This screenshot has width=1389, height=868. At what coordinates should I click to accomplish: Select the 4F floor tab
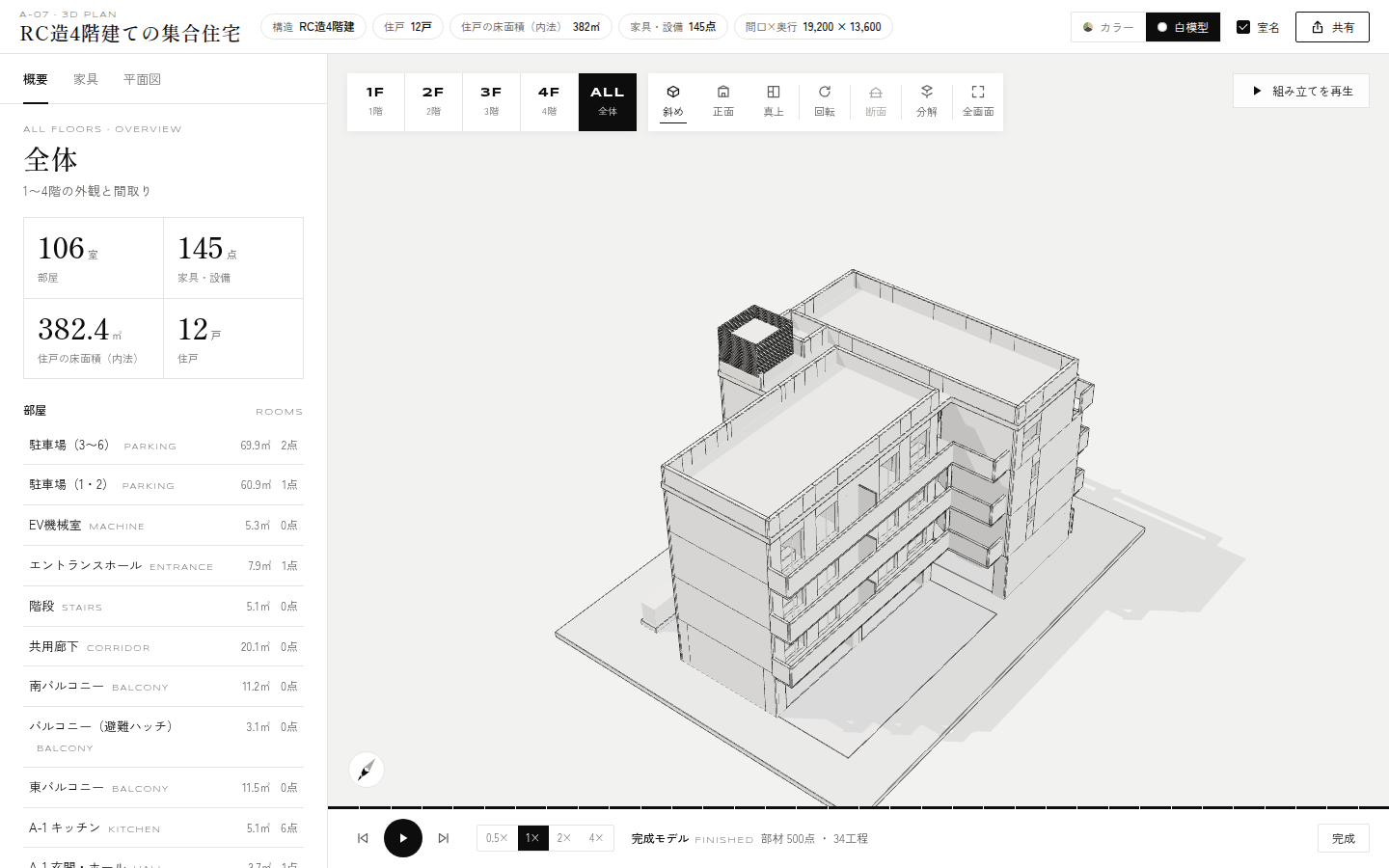549,101
